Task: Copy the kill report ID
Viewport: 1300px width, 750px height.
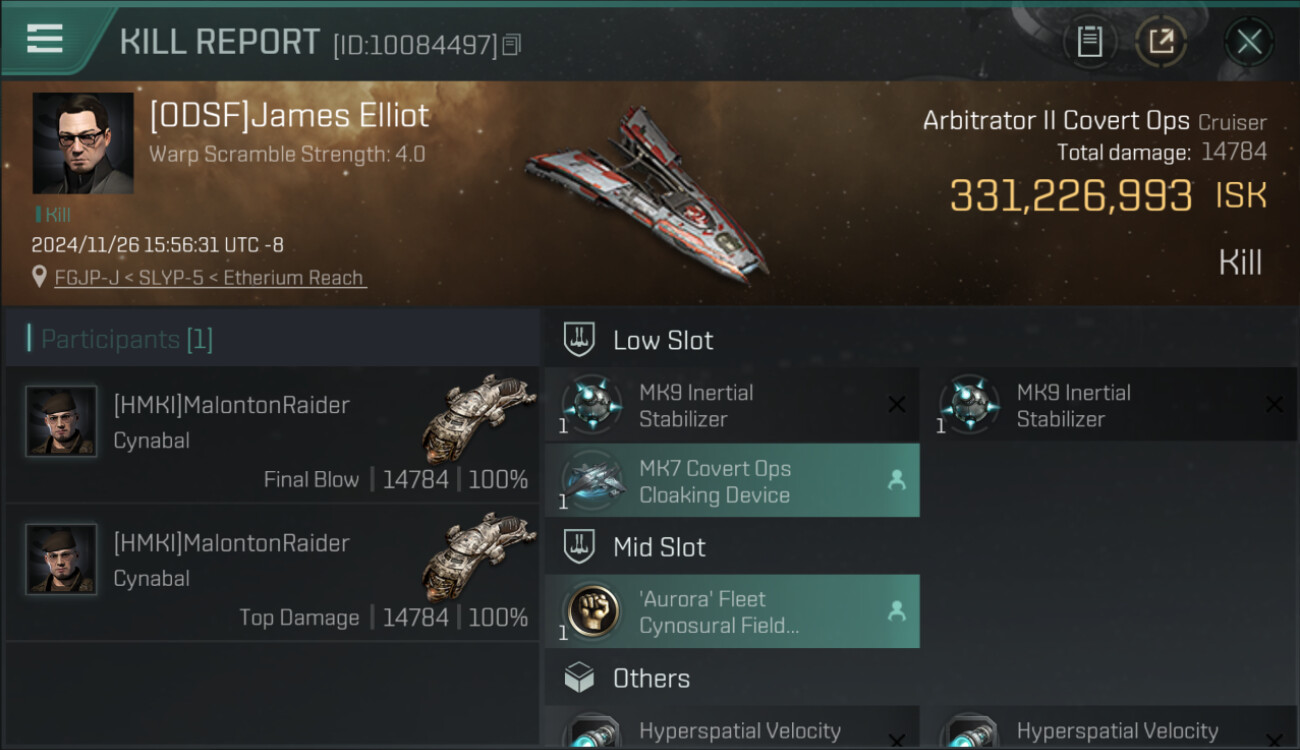Action: [512, 44]
